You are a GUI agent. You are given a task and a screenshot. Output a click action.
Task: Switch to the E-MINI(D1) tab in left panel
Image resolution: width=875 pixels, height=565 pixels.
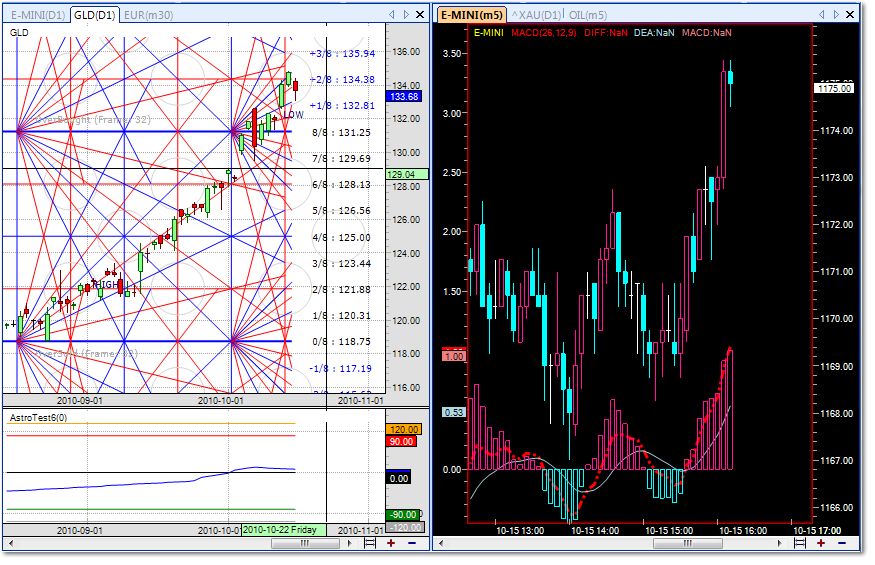coord(38,15)
